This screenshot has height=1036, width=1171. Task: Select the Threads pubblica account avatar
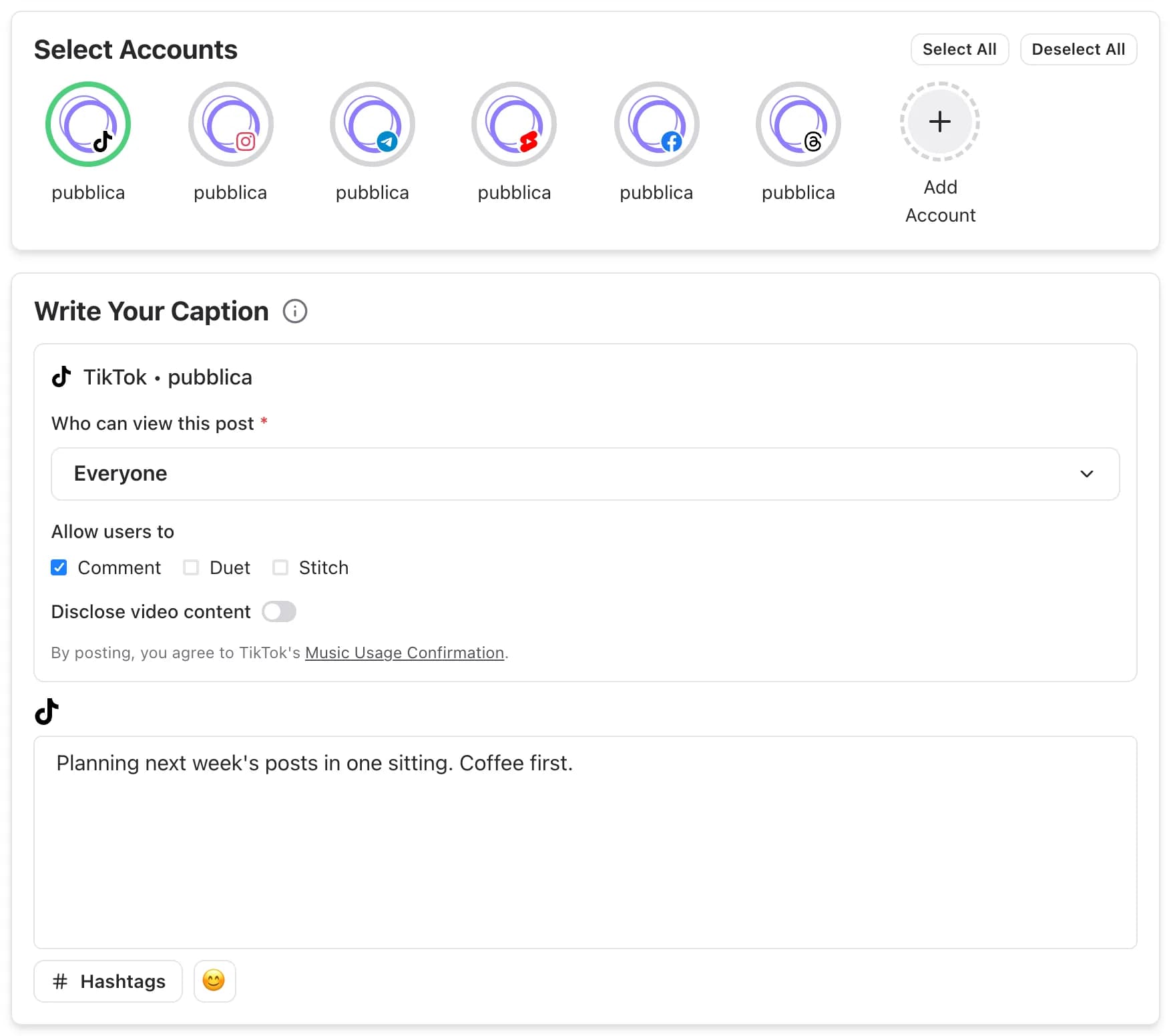(x=798, y=124)
